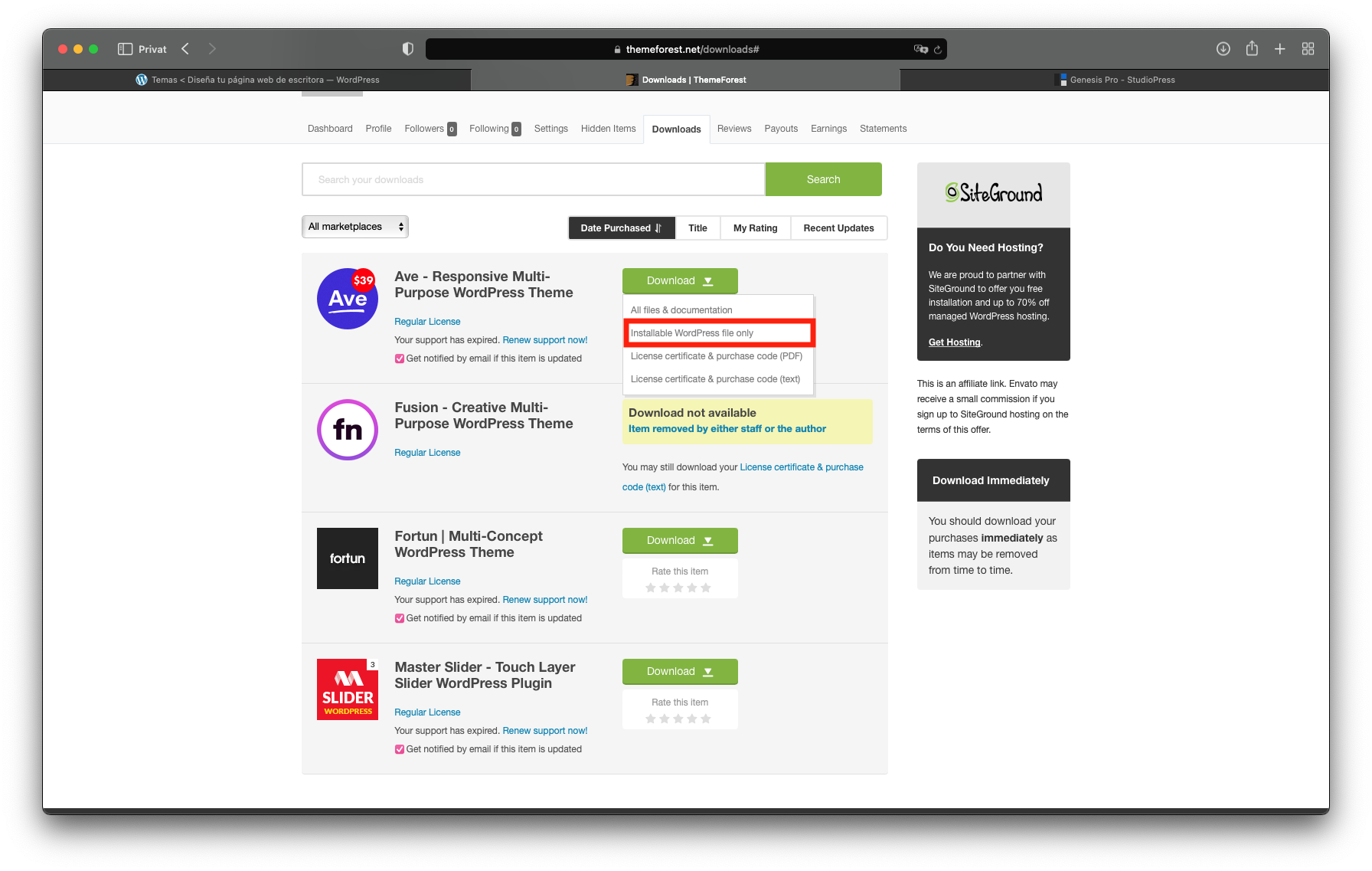Viewport: 1372px width, 871px height.
Task: Click Renew support now for Fortun
Action: tap(545, 600)
